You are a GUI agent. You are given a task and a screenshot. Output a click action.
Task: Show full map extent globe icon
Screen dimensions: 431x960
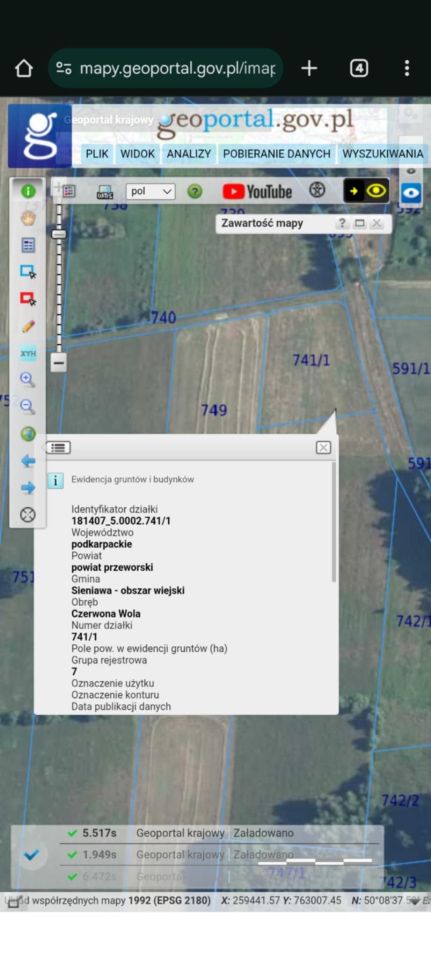(28, 434)
